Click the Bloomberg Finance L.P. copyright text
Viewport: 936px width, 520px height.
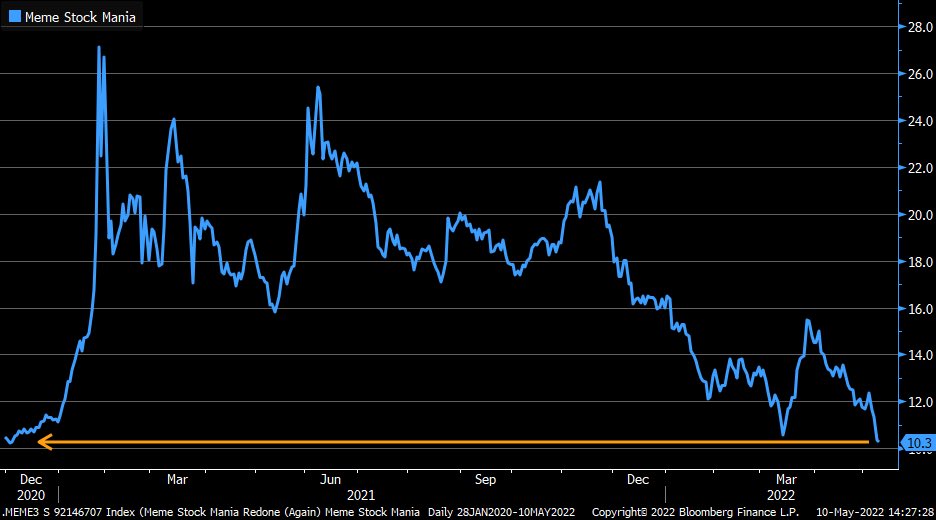point(695,512)
